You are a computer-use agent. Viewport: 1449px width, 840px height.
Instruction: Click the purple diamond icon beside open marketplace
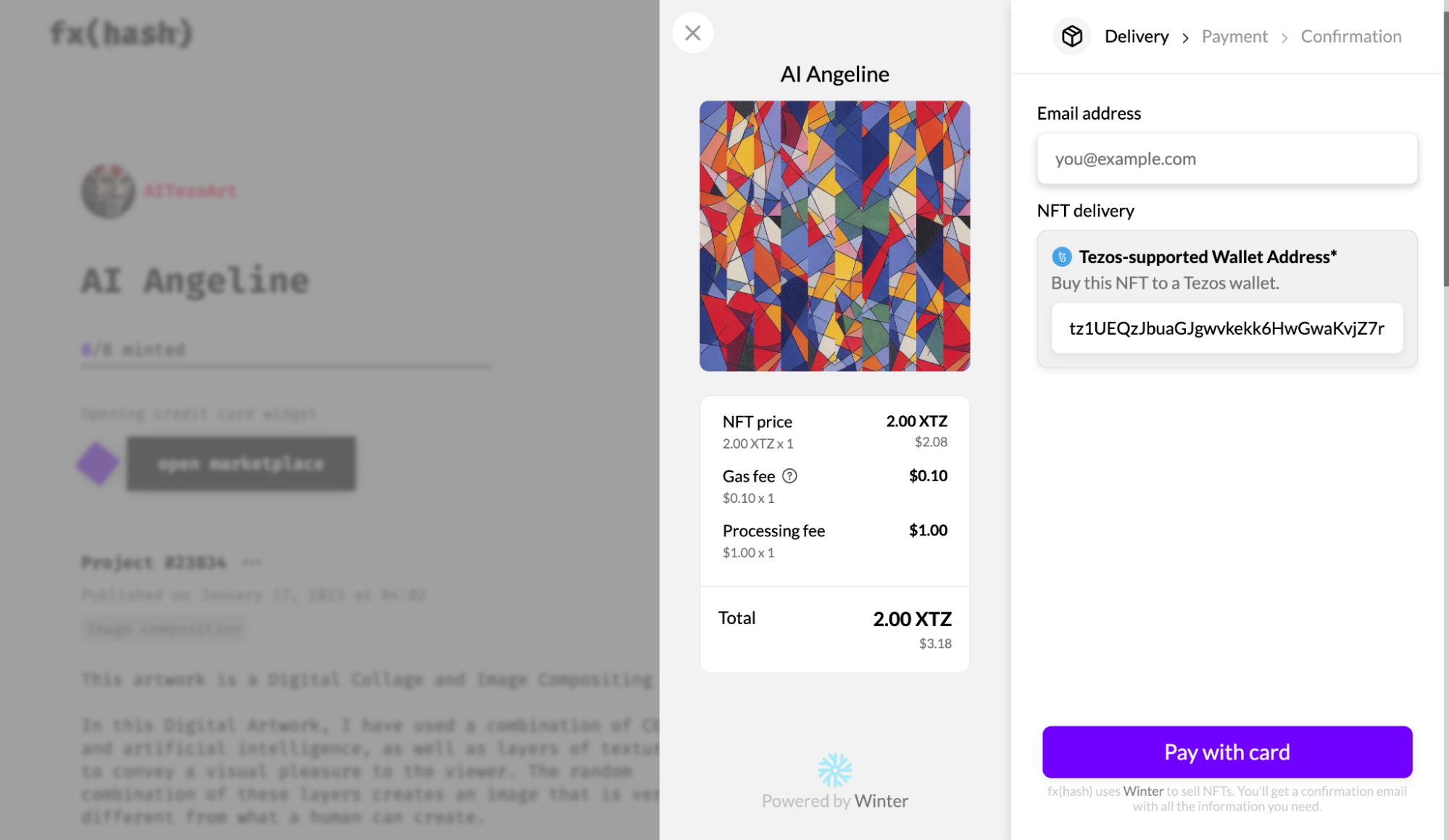tap(97, 463)
